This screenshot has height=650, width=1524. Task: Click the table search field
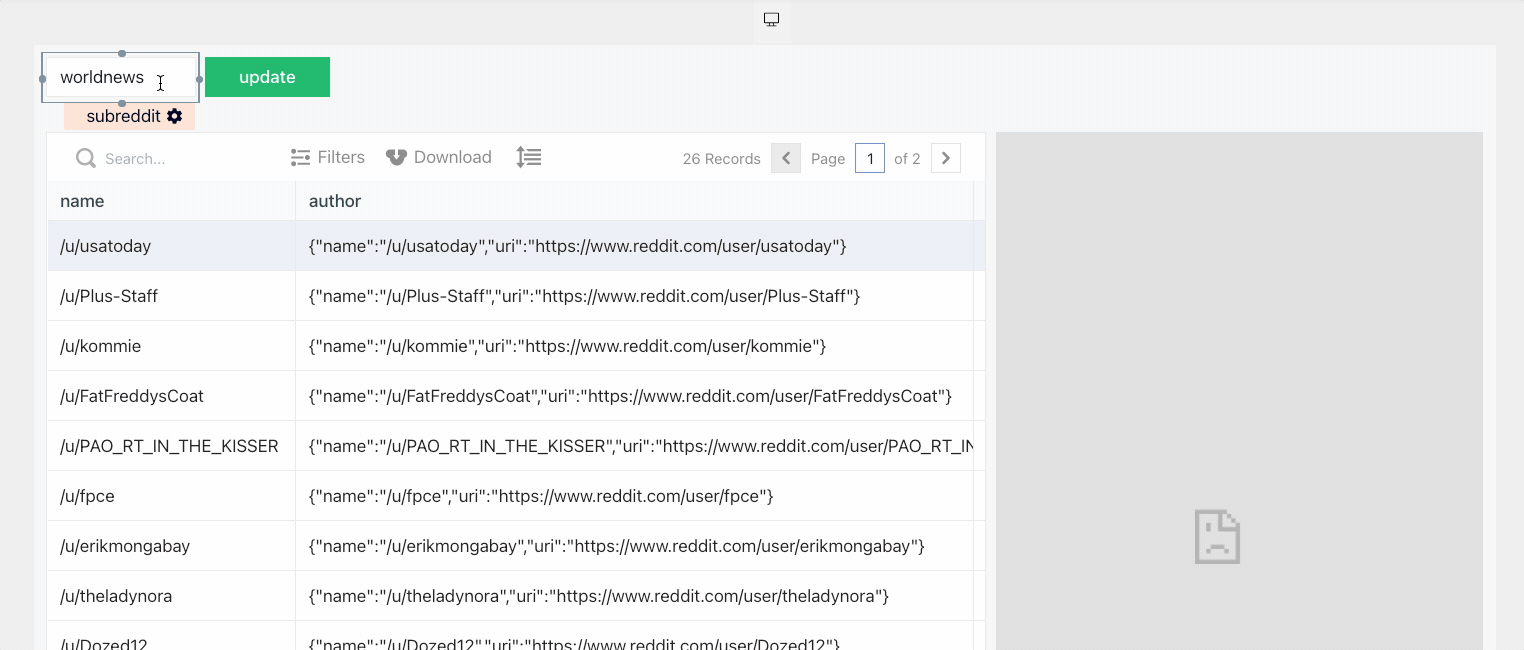[180, 158]
